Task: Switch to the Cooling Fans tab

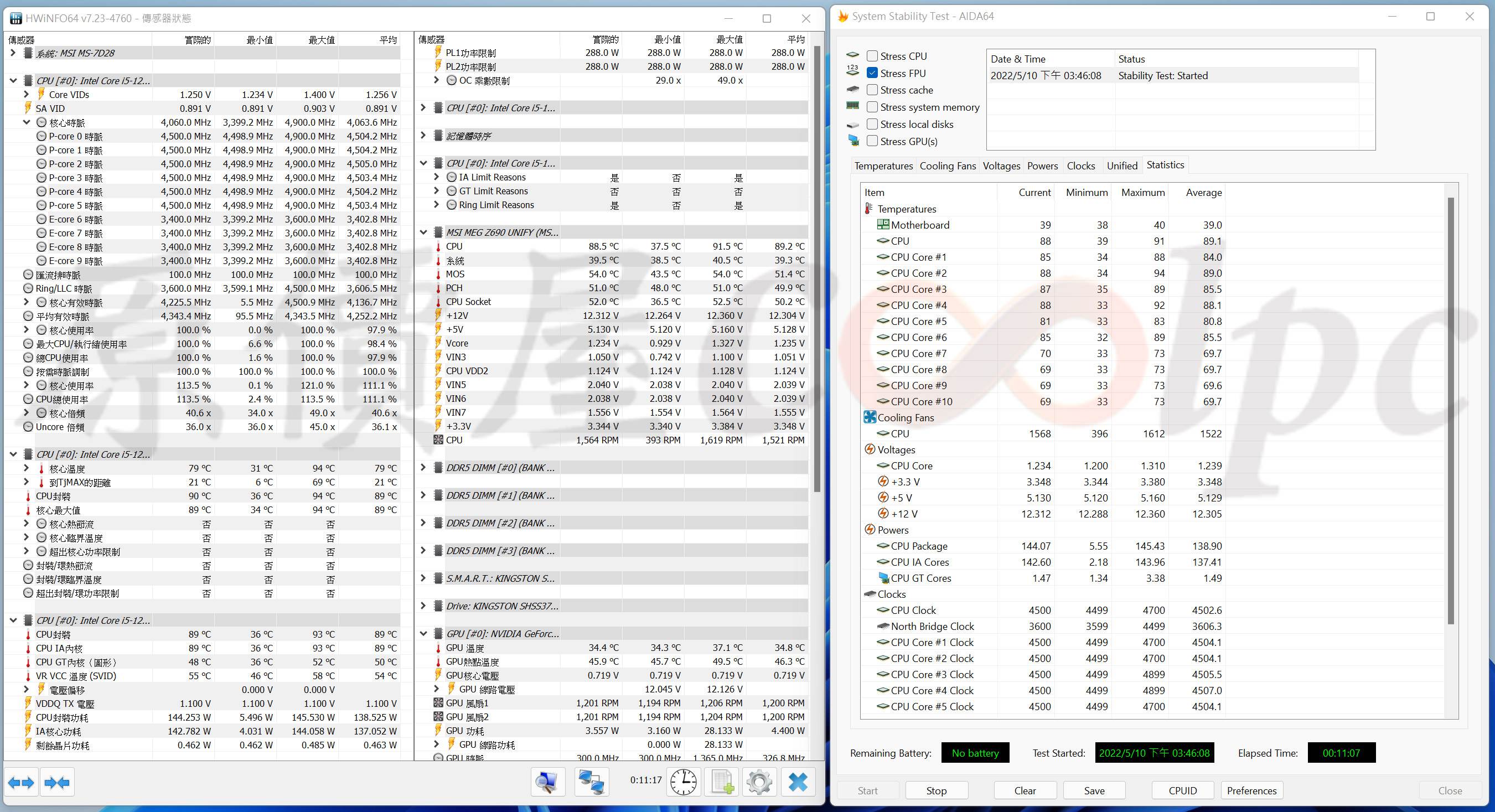Action: (x=948, y=166)
